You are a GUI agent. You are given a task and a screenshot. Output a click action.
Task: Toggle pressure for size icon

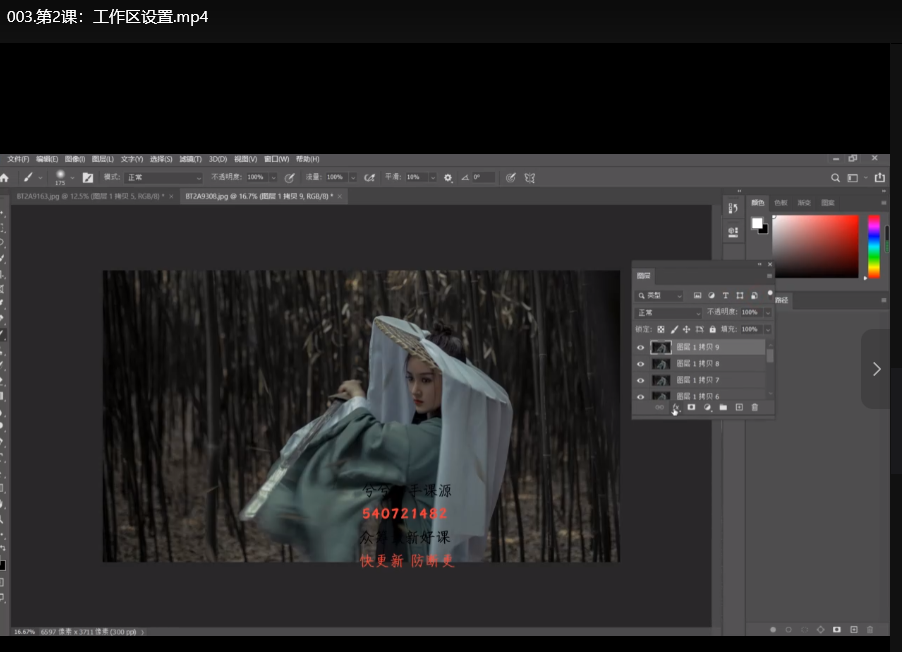510,178
